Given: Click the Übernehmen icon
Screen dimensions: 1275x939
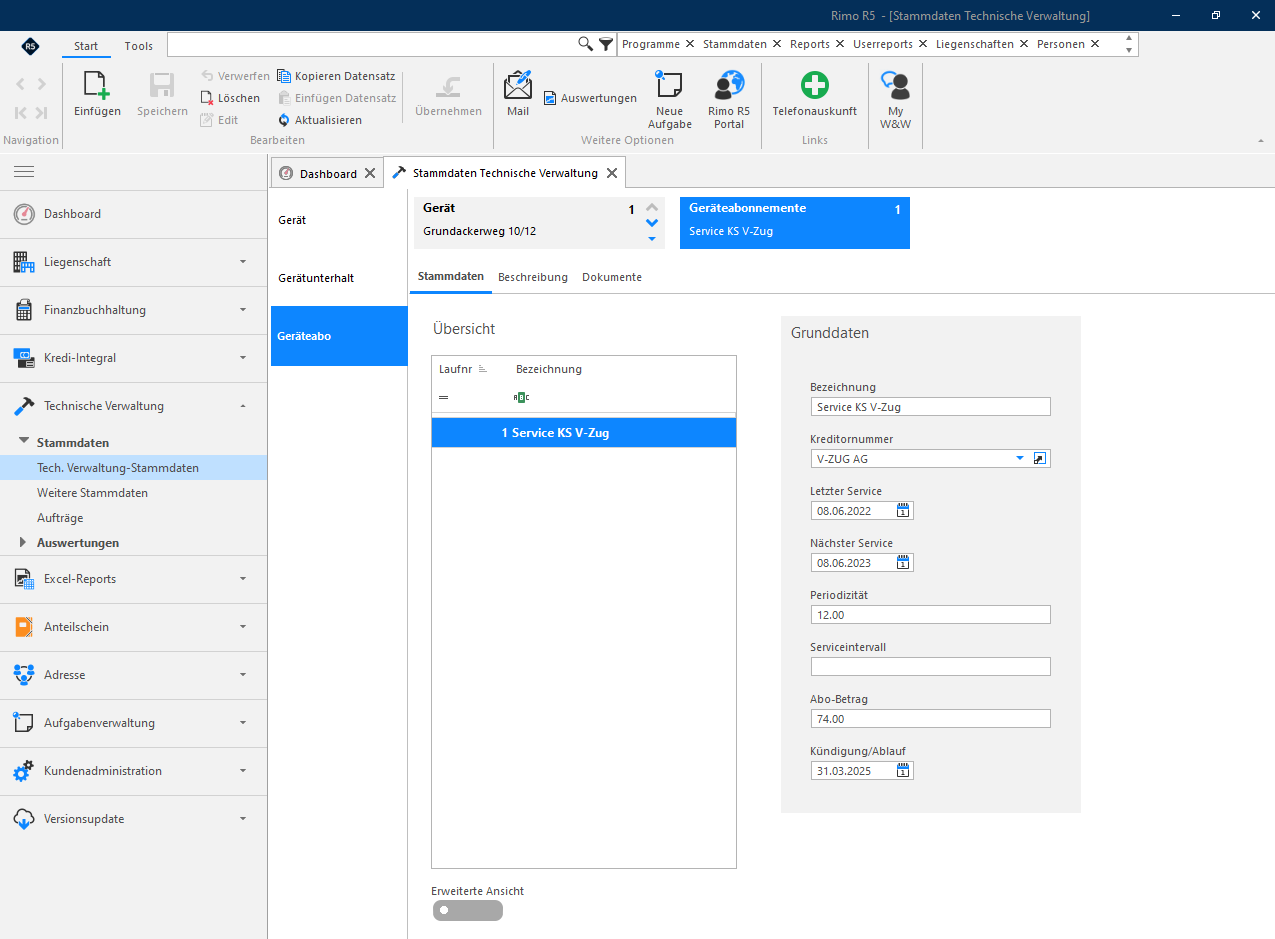Looking at the screenshot, I should [x=448, y=85].
